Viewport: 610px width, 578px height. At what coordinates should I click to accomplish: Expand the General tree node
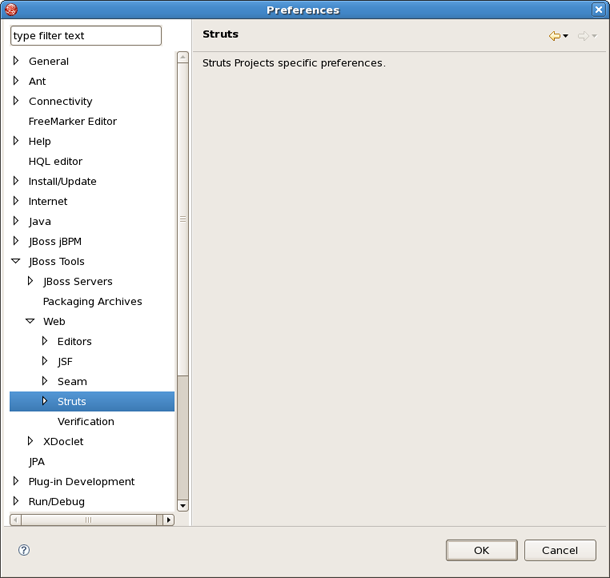(16, 61)
